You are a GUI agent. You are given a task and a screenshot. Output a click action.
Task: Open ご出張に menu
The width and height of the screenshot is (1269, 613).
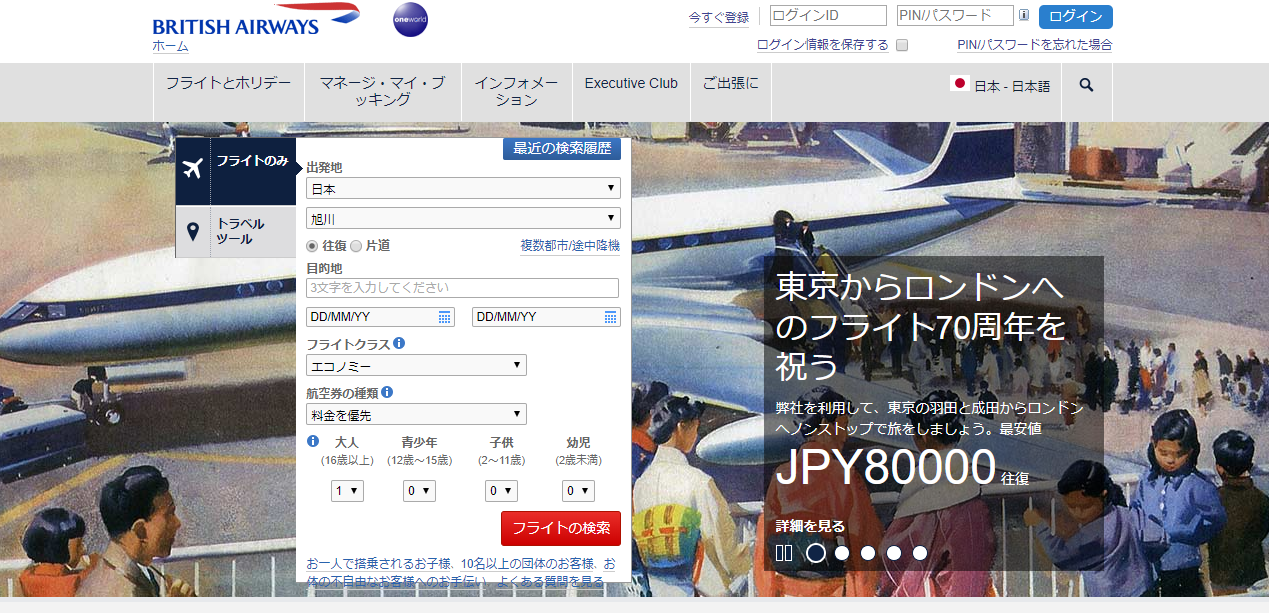pos(731,83)
